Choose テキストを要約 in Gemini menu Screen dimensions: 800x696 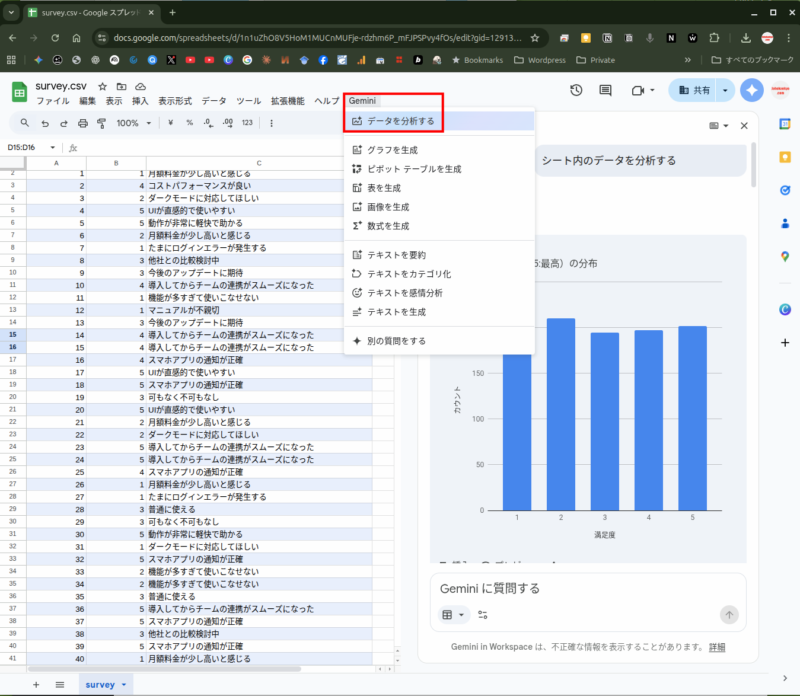click(x=396, y=255)
